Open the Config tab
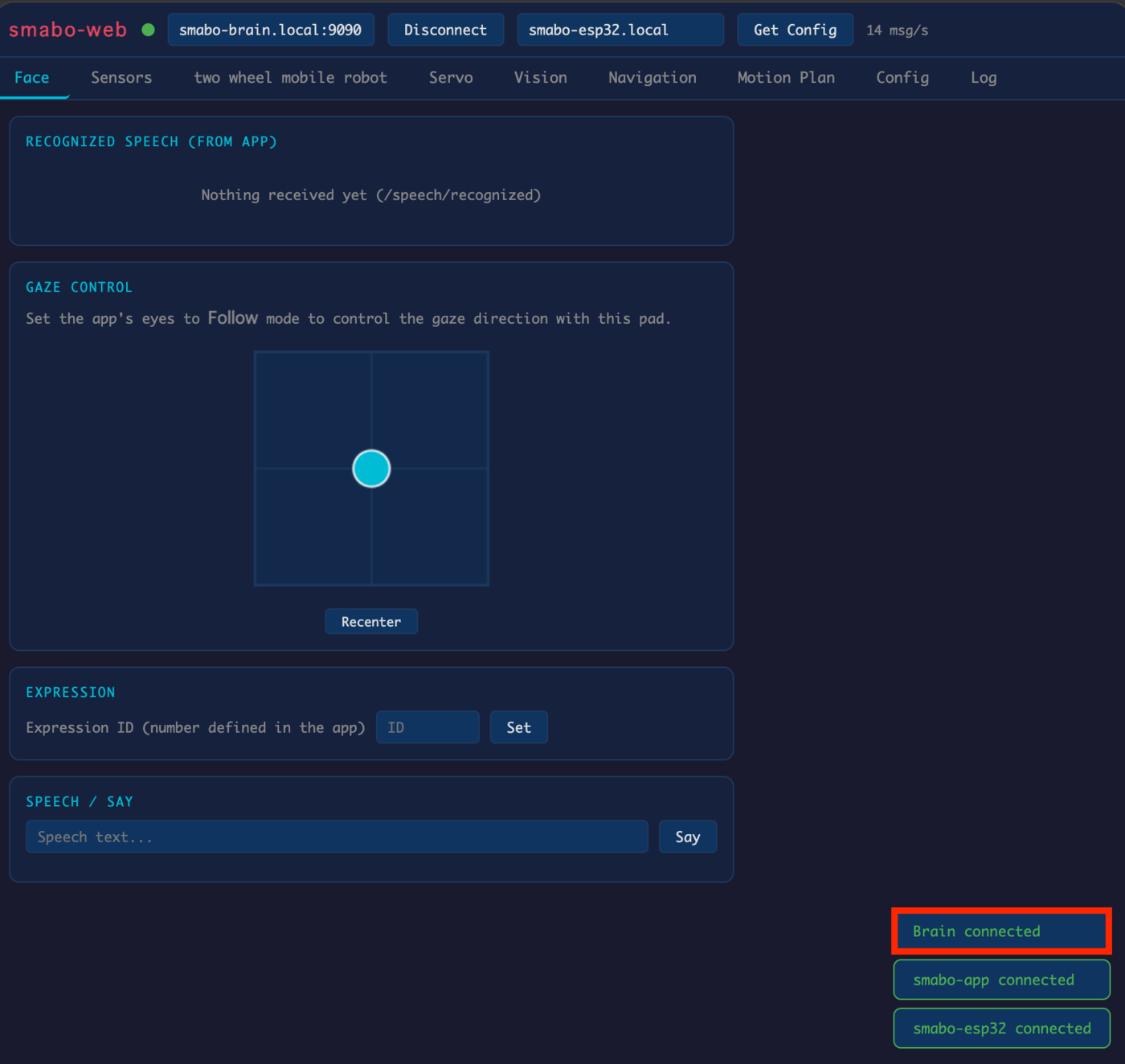The height and width of the screenshot is (1064, 1125). point(902,78)
